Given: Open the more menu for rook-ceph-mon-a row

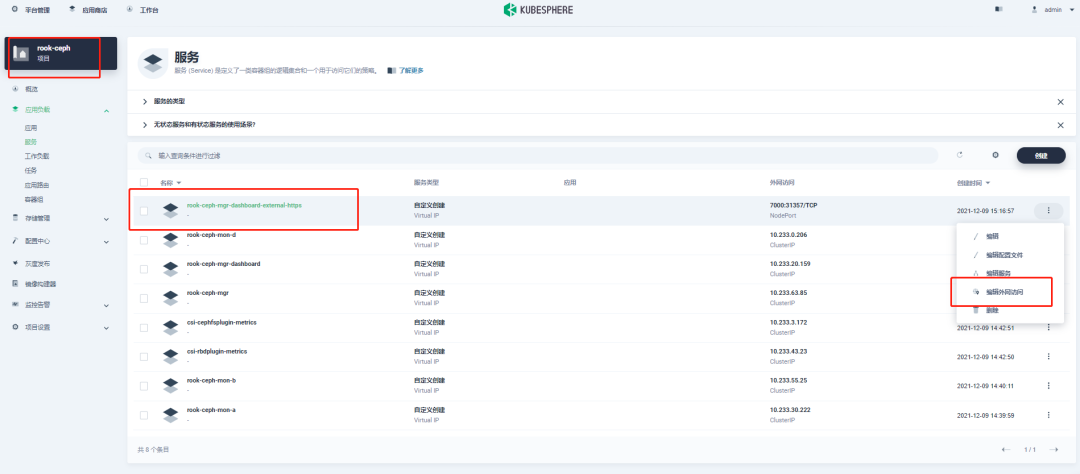Looking at the screenshot, I should [x=1048, y=415].
